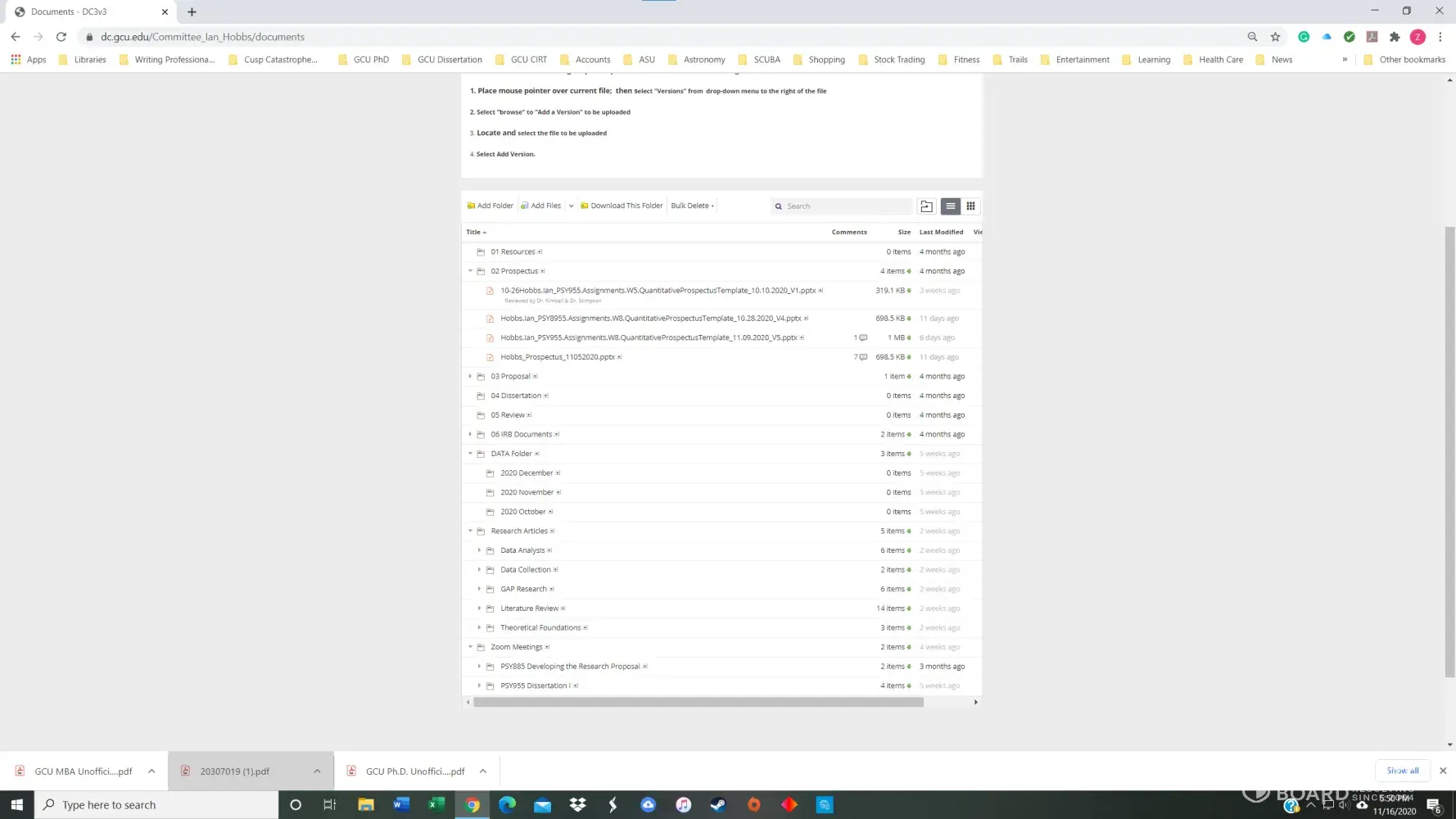1456x819 pixels.
Task: Open the Libraries bookmark folder
Action: pos(82,60)
